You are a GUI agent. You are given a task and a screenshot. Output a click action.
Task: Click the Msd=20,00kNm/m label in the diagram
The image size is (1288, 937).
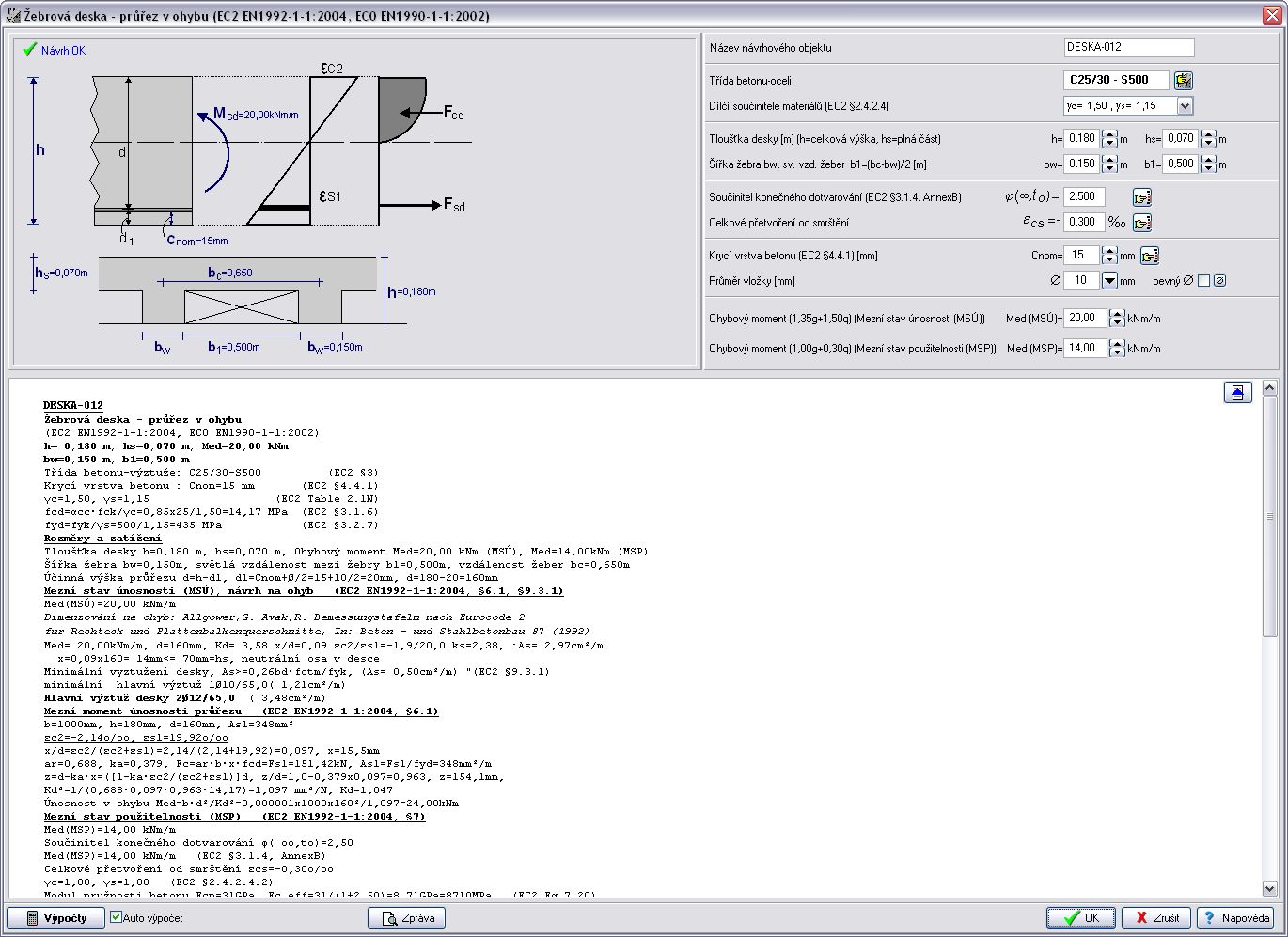click(x=256, y=114)
